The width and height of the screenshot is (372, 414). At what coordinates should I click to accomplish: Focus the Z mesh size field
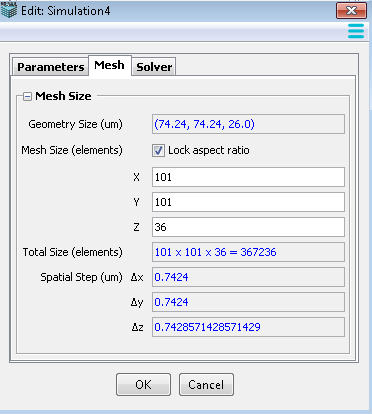(x=248, y=227)
